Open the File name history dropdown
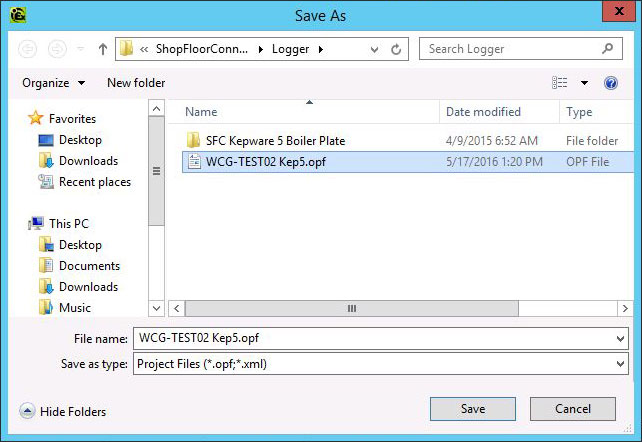642x442 pixels. (x=621, y=339)
